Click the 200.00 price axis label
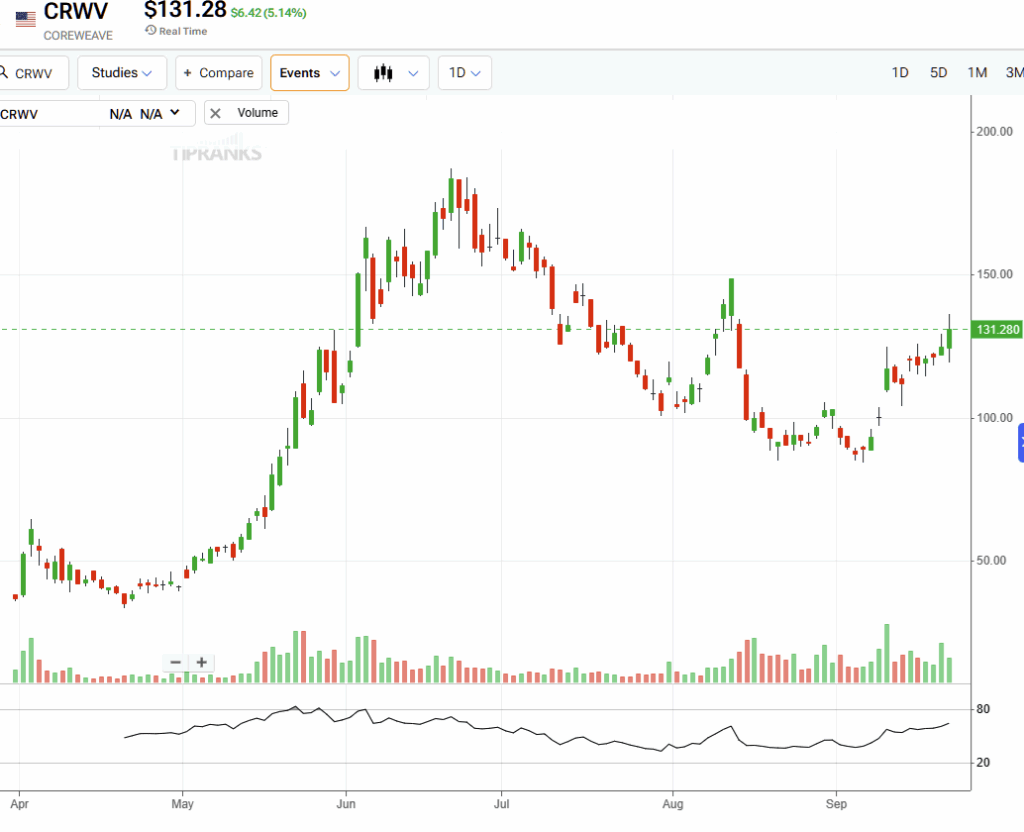Viewport: 1024px width, 832px height. pos(995,131)
